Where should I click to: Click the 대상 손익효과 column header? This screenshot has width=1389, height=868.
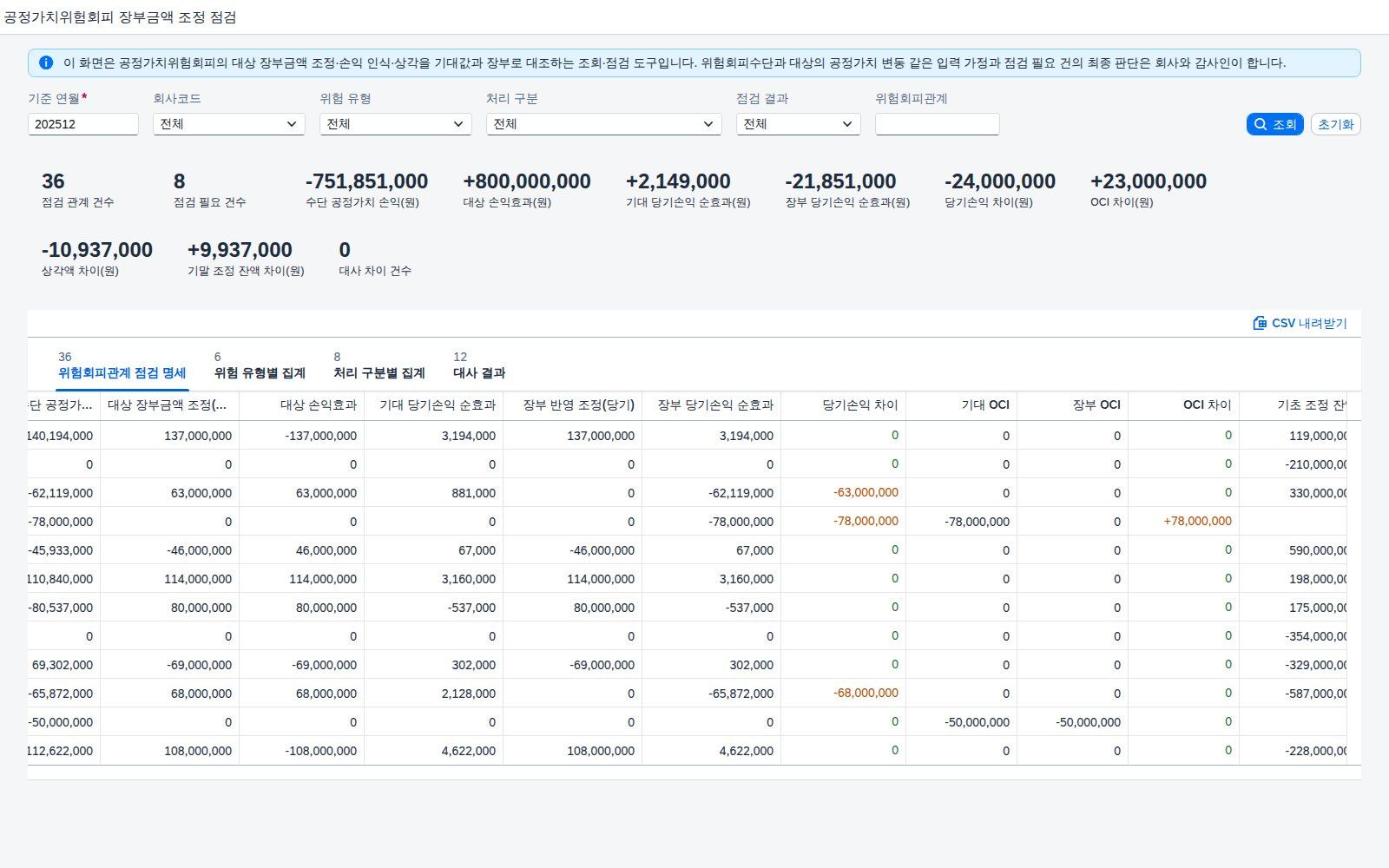302,405
